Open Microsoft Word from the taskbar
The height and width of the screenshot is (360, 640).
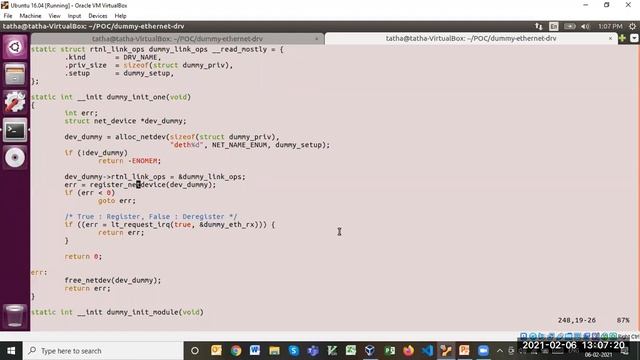(x=255, y=351)
